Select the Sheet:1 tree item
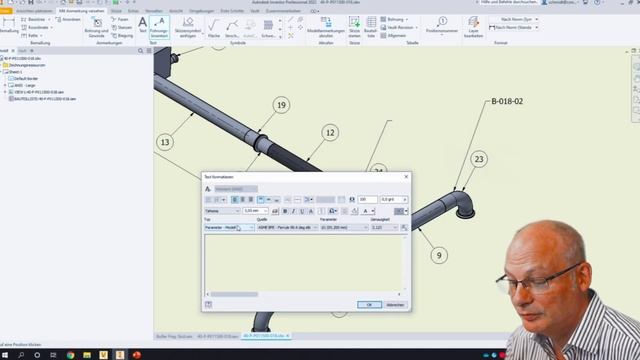Image resolution: width=640 pixels, height=360 pixels. 16,72
